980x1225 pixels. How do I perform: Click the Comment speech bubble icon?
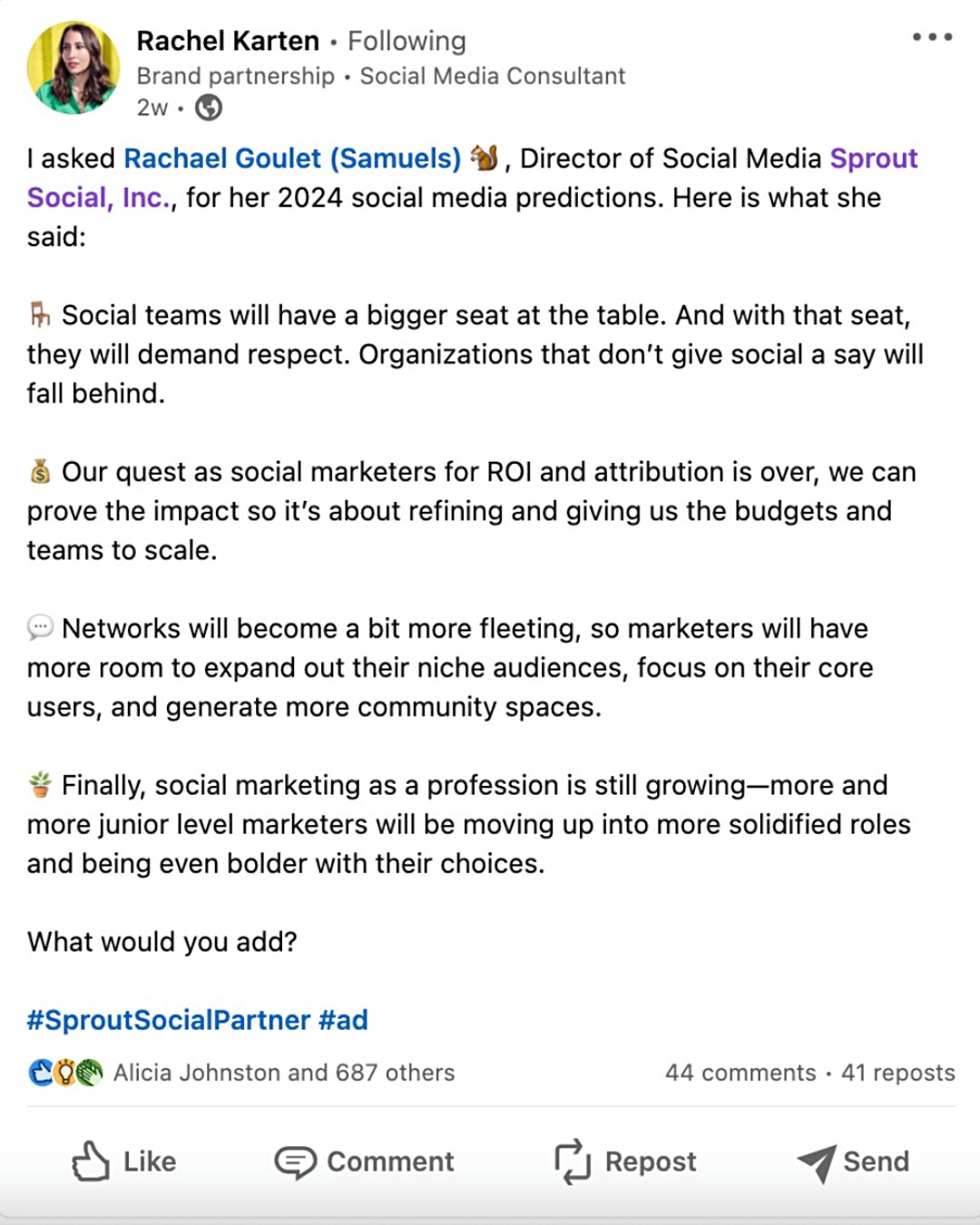pos(295,1161)
